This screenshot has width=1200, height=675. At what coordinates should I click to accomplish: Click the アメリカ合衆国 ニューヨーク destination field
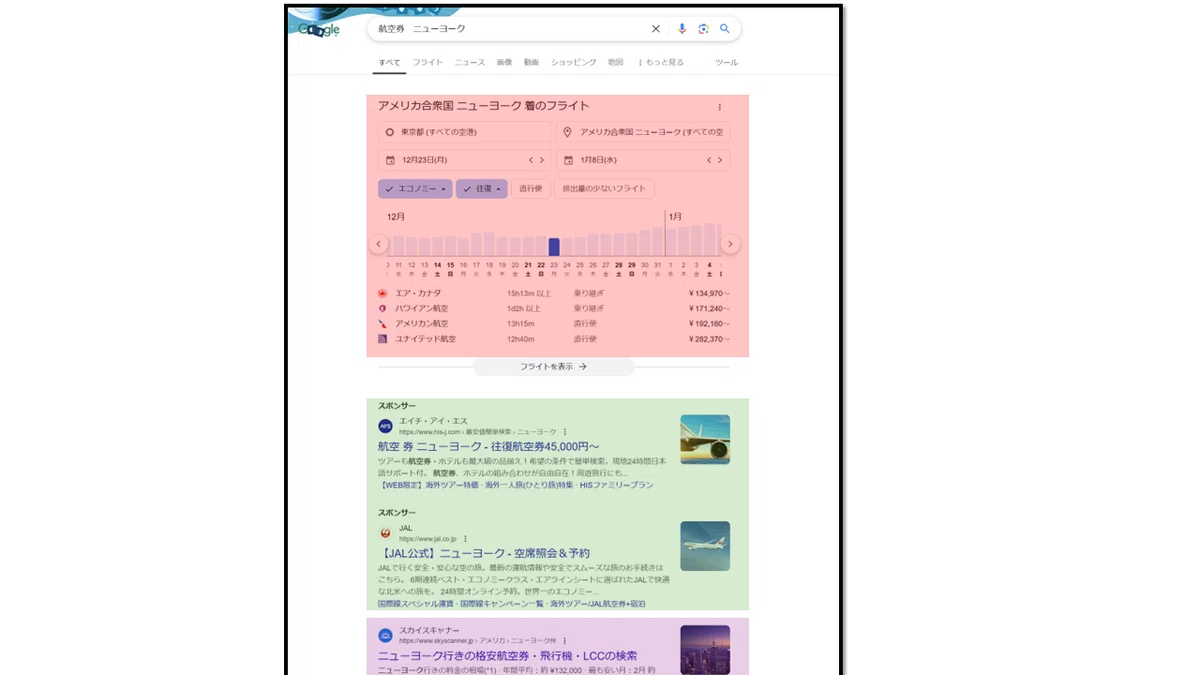click(643, 132)
